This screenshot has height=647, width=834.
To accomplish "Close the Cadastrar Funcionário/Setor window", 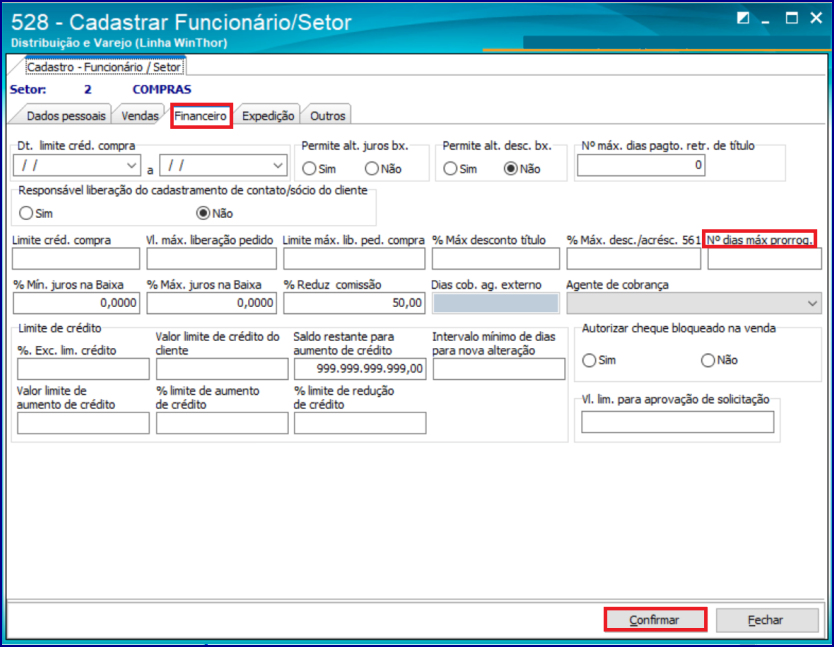I will tap(816, 19).
